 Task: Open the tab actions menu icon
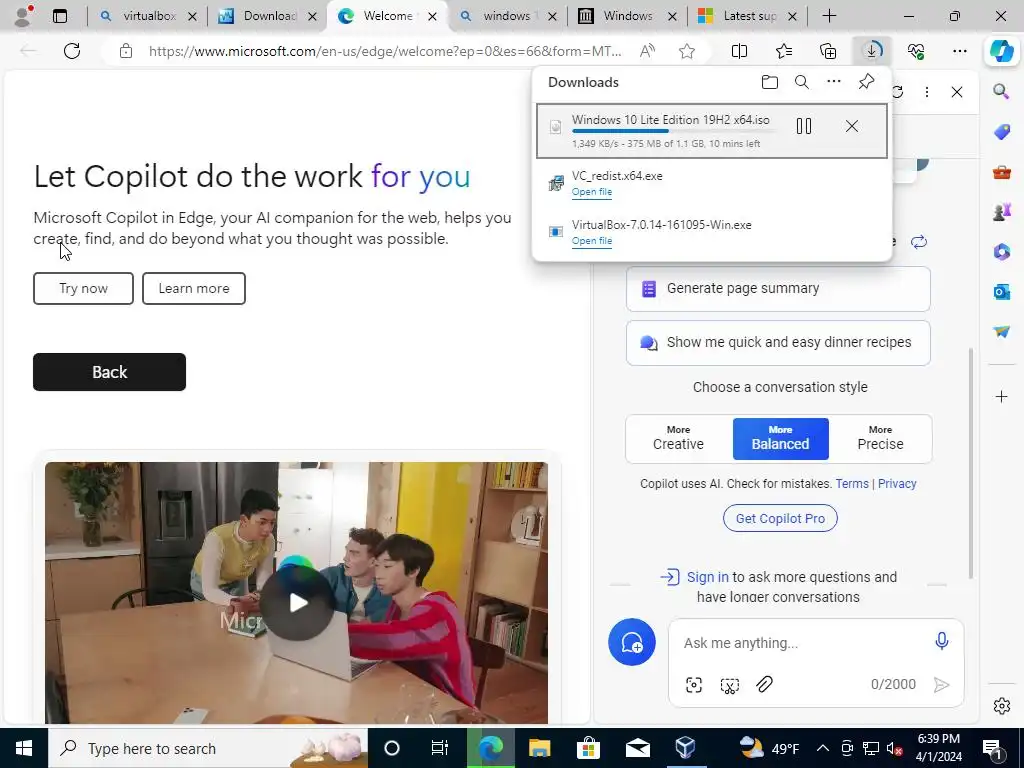tap(59, 16)
